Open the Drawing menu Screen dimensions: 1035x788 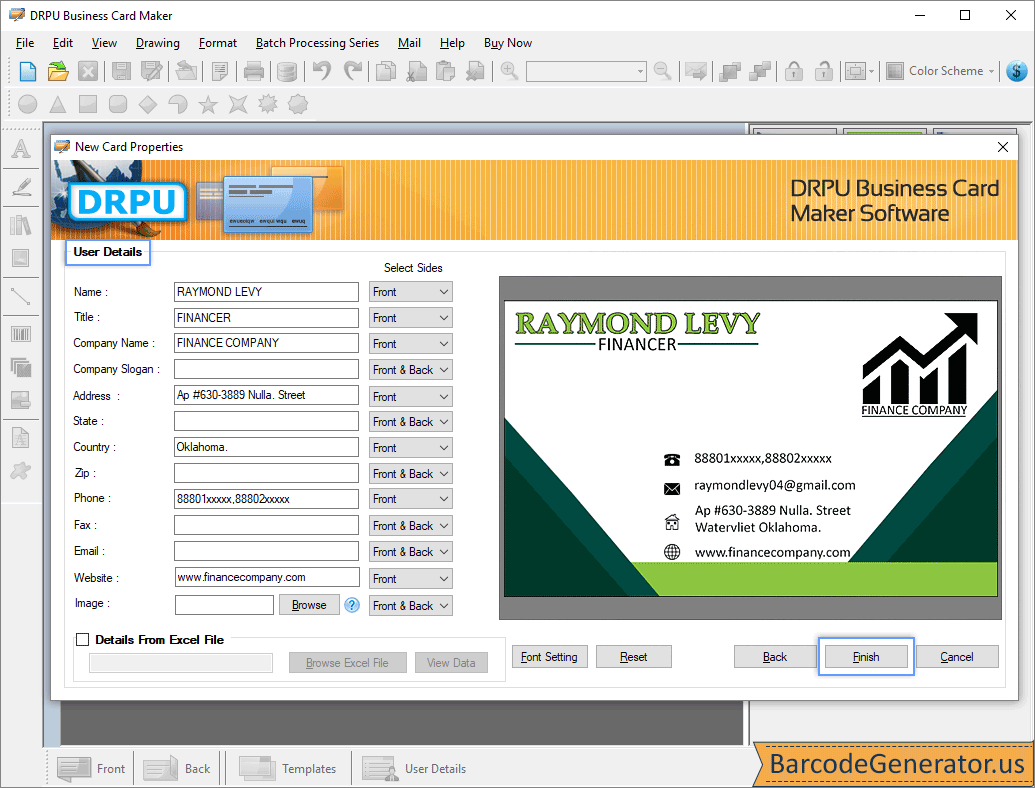[x=158, y=43]
